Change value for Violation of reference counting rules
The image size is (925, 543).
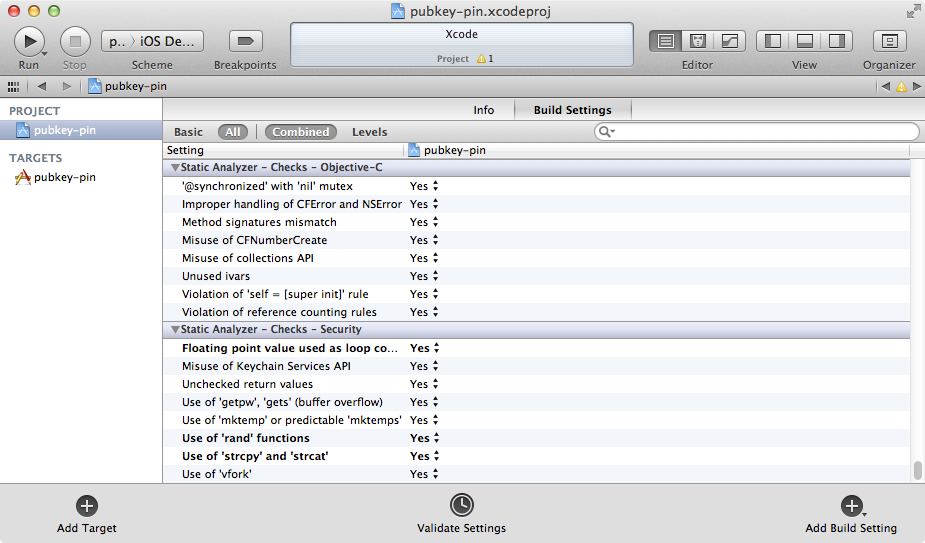click(x=424, y=312)
